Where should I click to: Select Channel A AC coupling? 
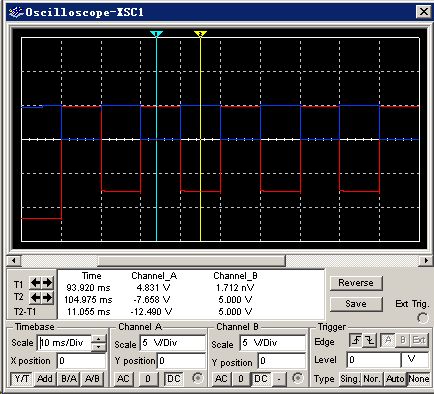[123, 379]
